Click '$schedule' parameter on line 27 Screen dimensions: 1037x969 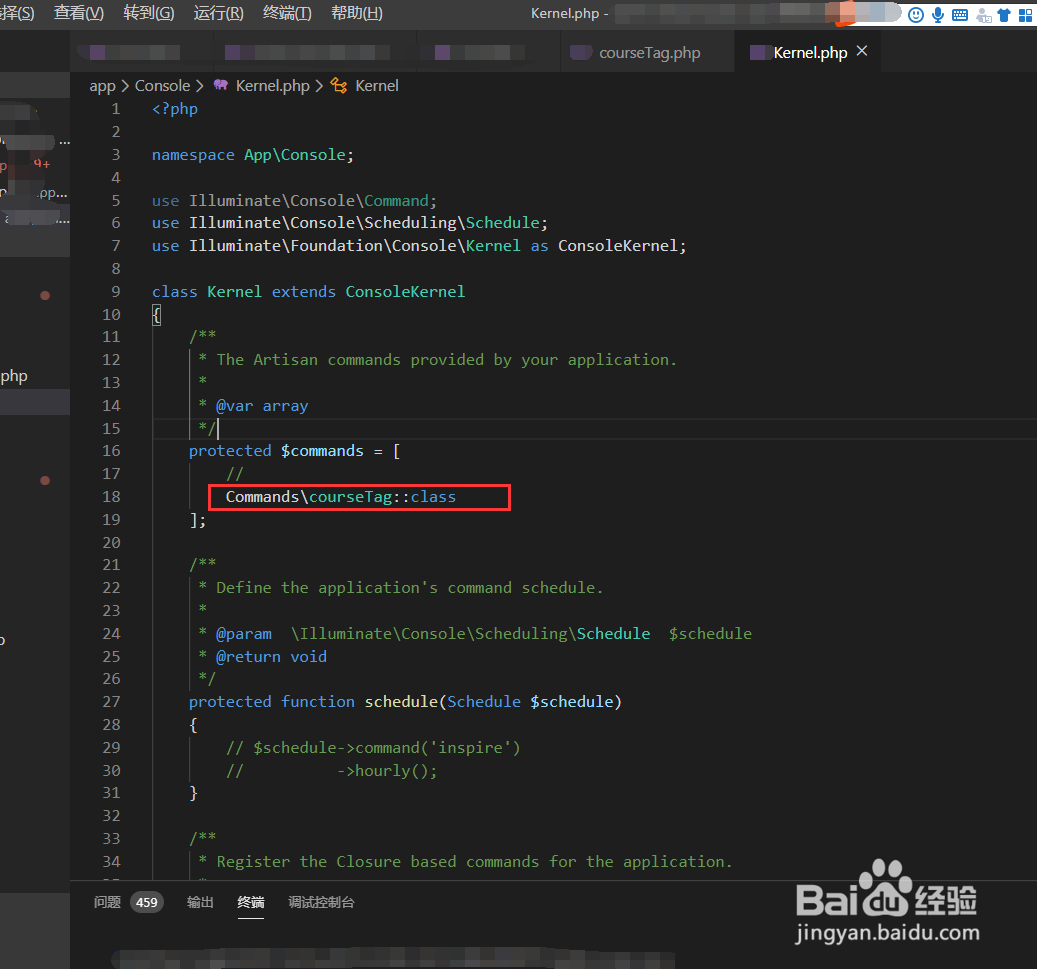[572, 702]
